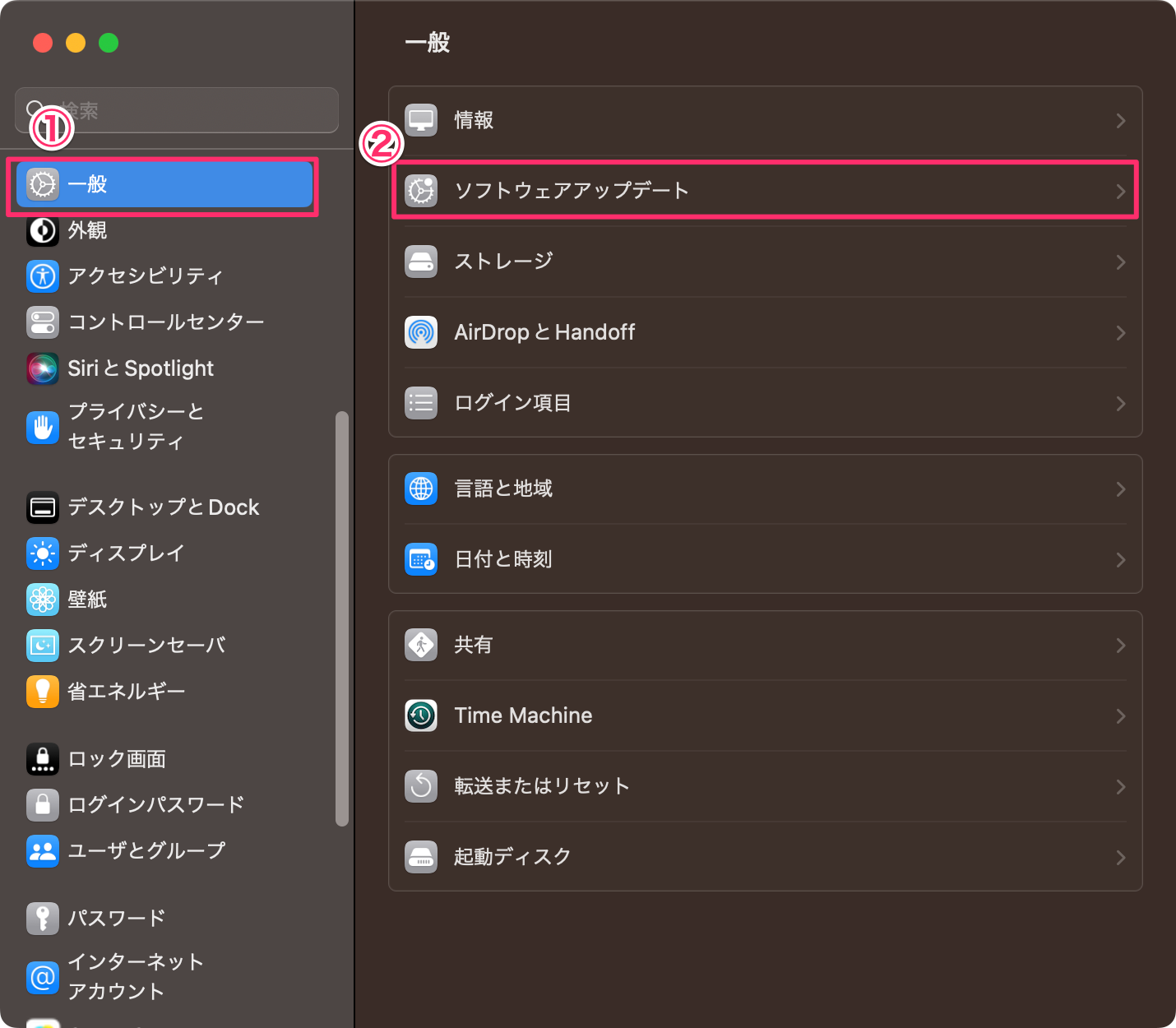This screenshot has height=1028, width=1176.
Task: Click the 省エネルギー light bulb icon
Action: tap(42, 692)
